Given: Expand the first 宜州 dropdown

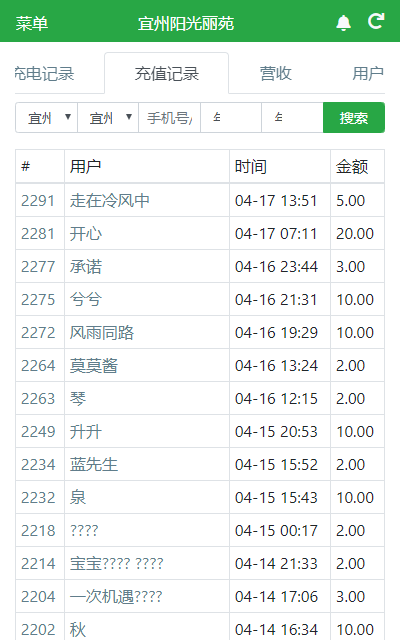Looking at the screenshot, I should (47, 118).
